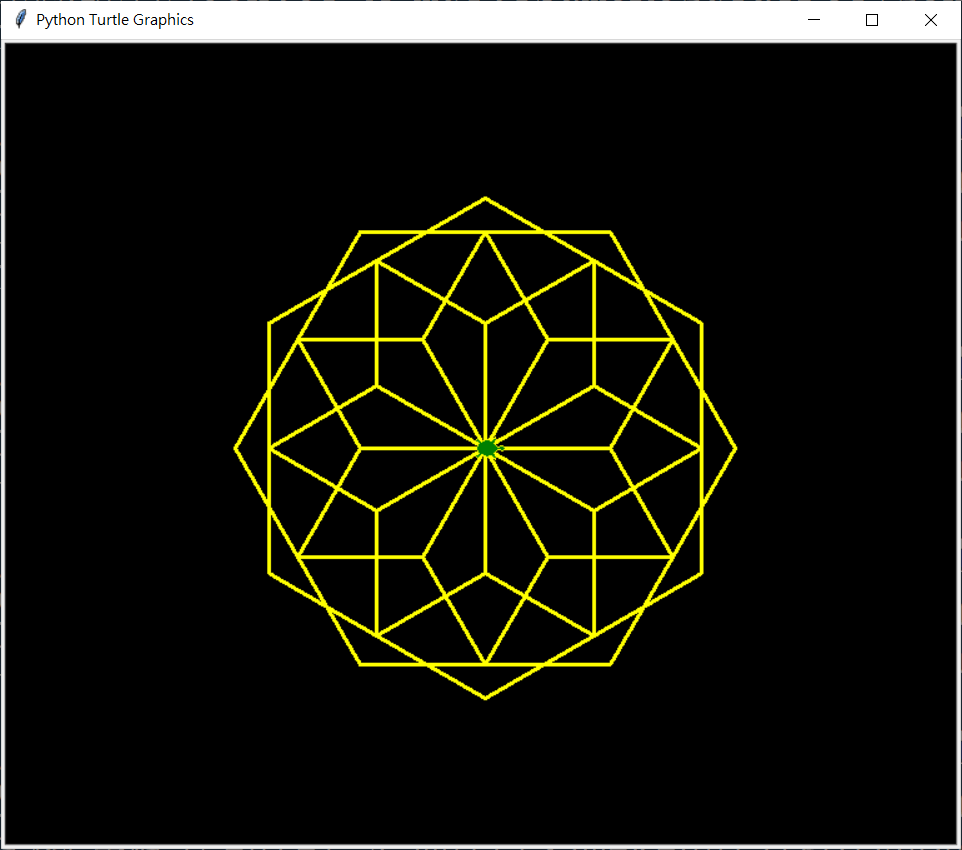This screenshot has width=962, height=850.
Task: Click the minimize button of the window
Action: 813,19
